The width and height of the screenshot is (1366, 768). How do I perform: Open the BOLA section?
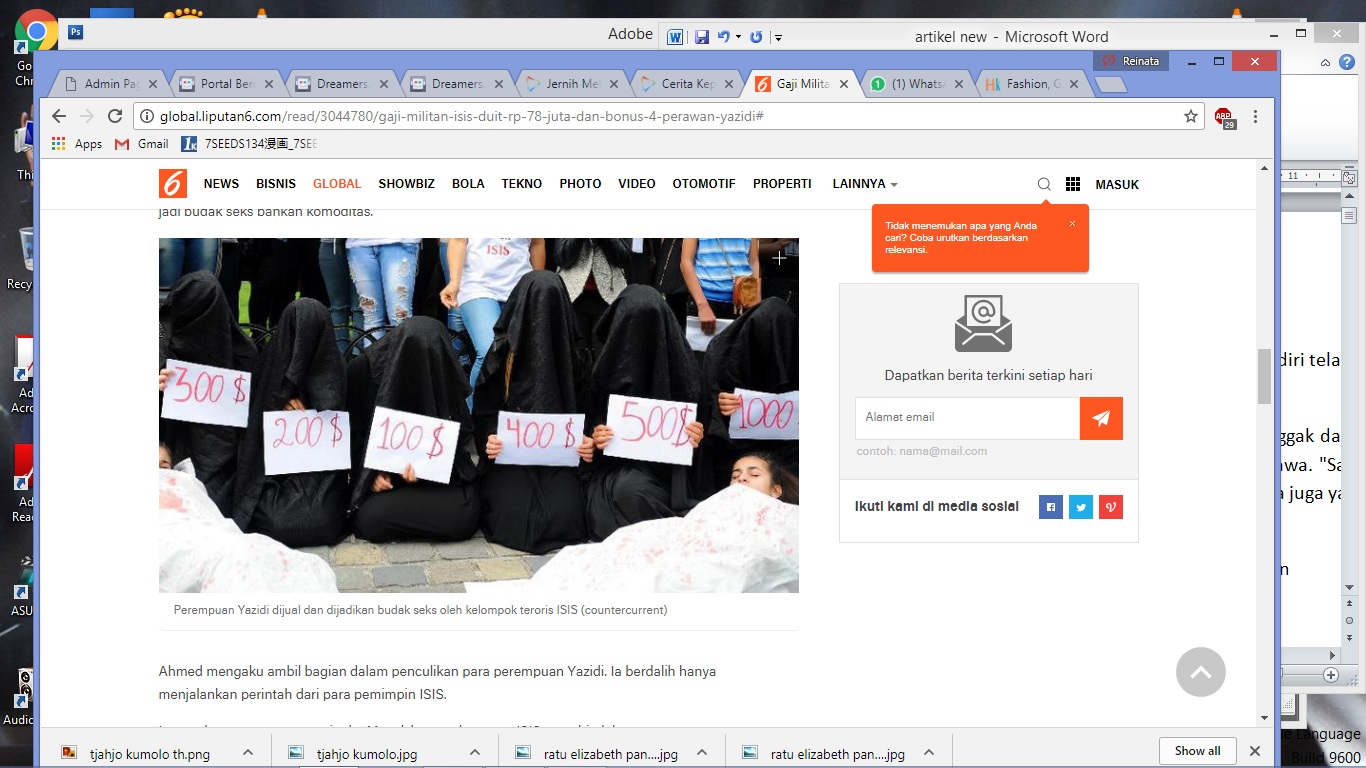pyautogui.click(x=468, y=184)
